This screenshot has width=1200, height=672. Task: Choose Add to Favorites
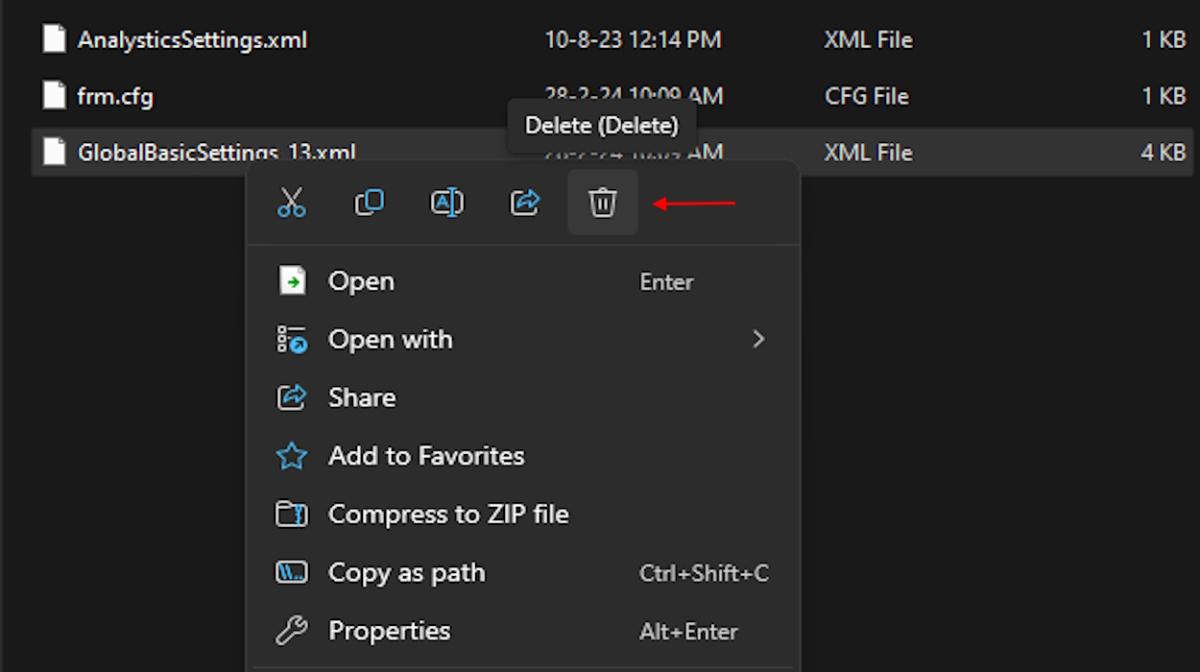426,456
